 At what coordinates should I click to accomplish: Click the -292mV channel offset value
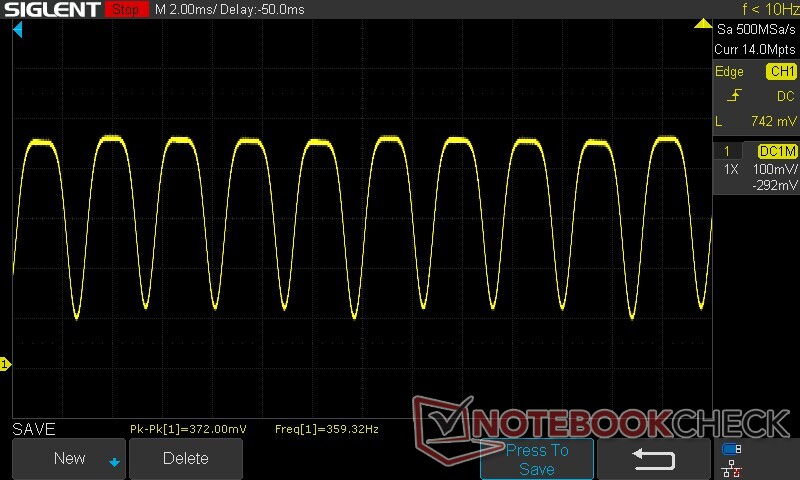(774, 185)
